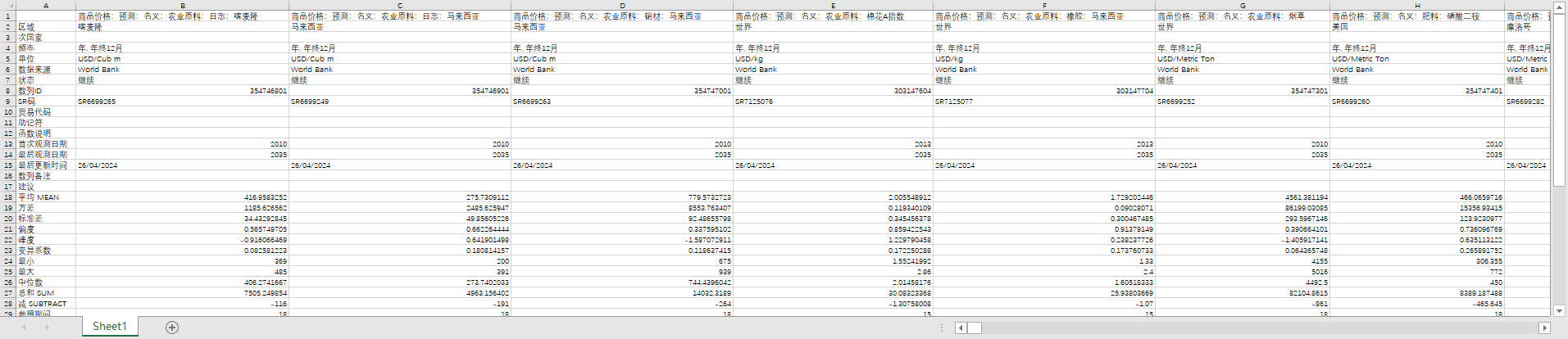
Task: Click cell labeled 变异系数
Action: point(46,251)
